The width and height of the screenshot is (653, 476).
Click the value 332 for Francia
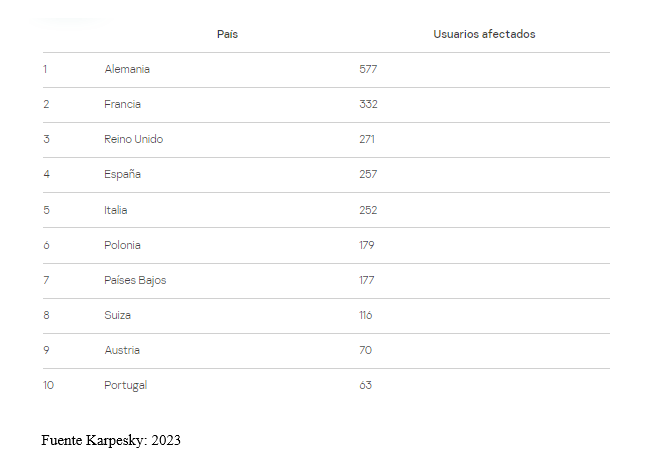(369, 104)
